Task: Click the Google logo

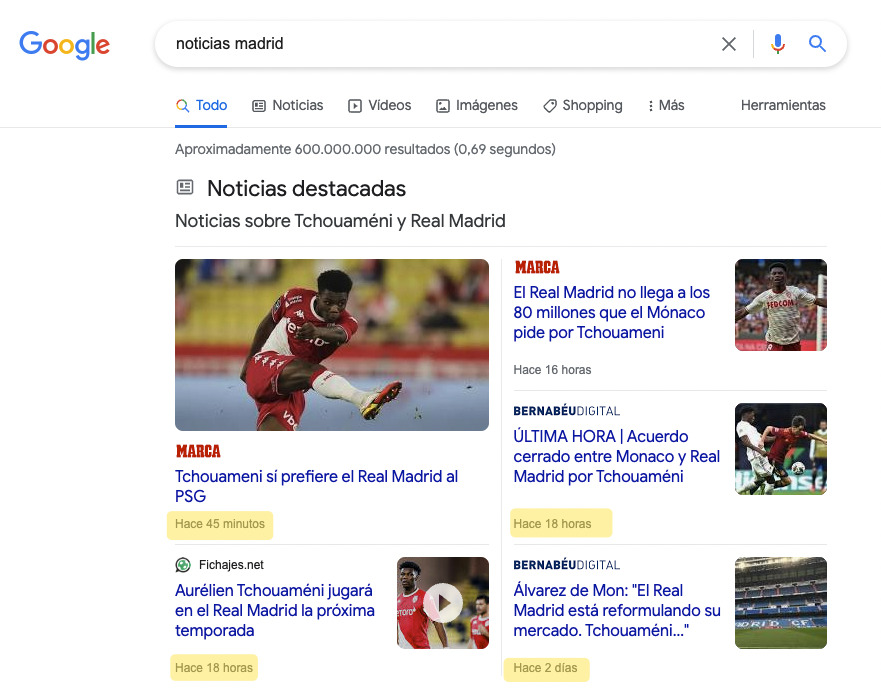Action: click(x=64, y=45)
